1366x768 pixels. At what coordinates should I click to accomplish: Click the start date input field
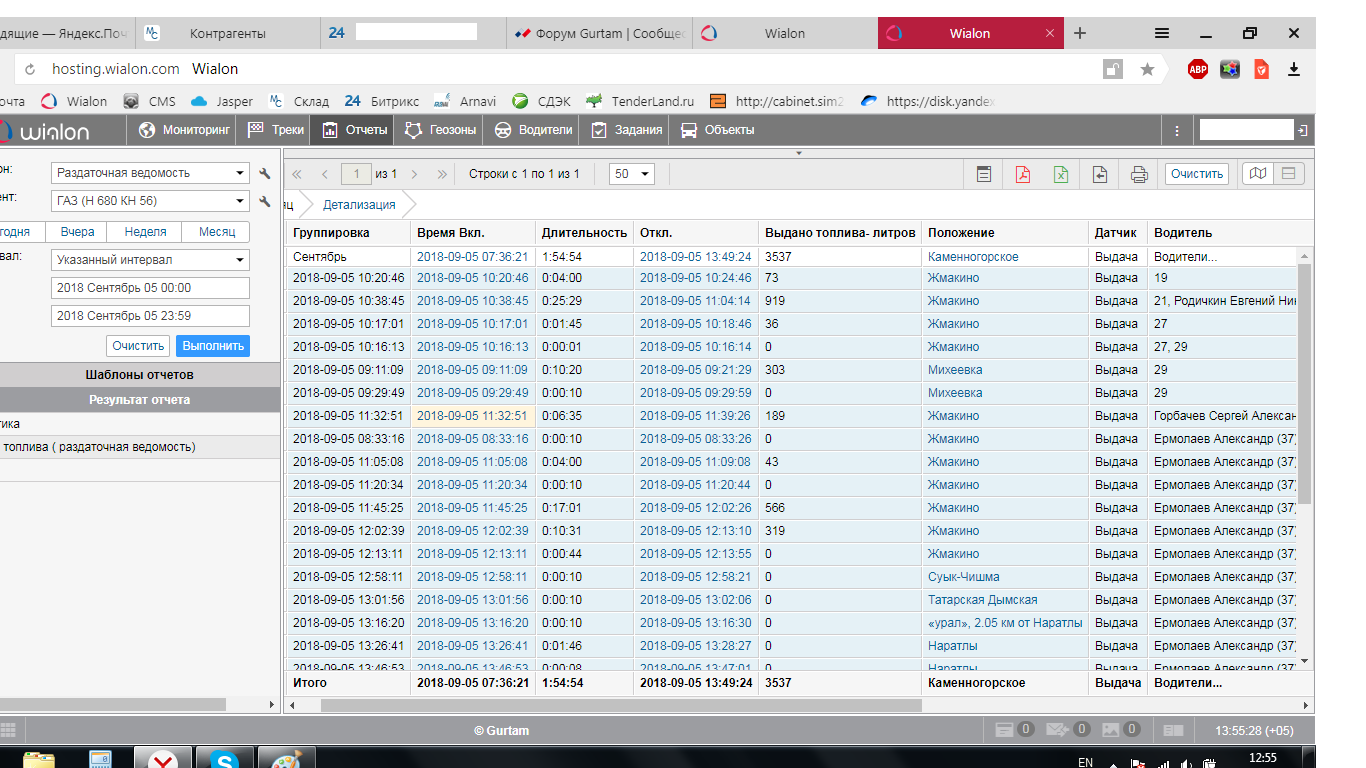tap(150, 288)
